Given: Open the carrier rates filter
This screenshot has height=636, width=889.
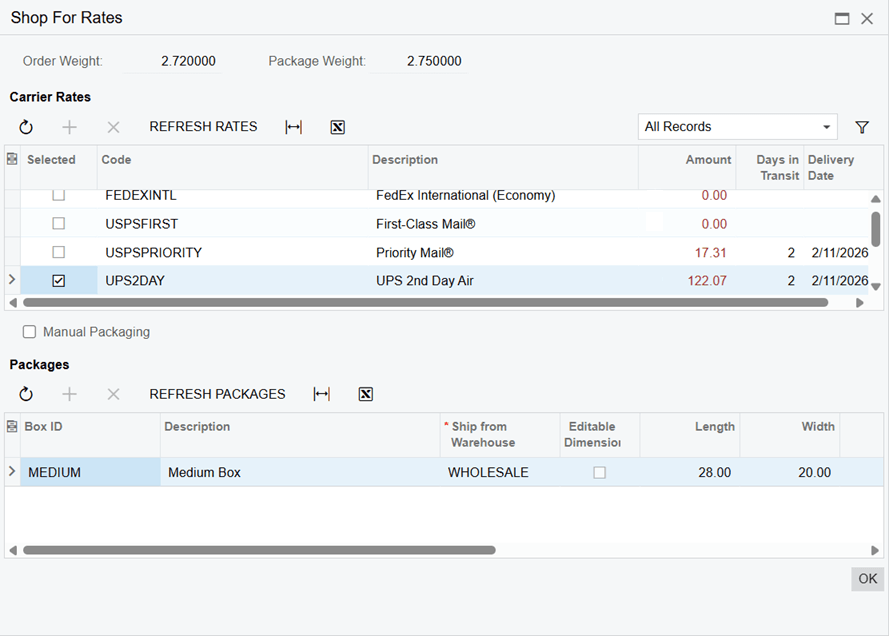Looking at the screenshot, I should [861, 127].
